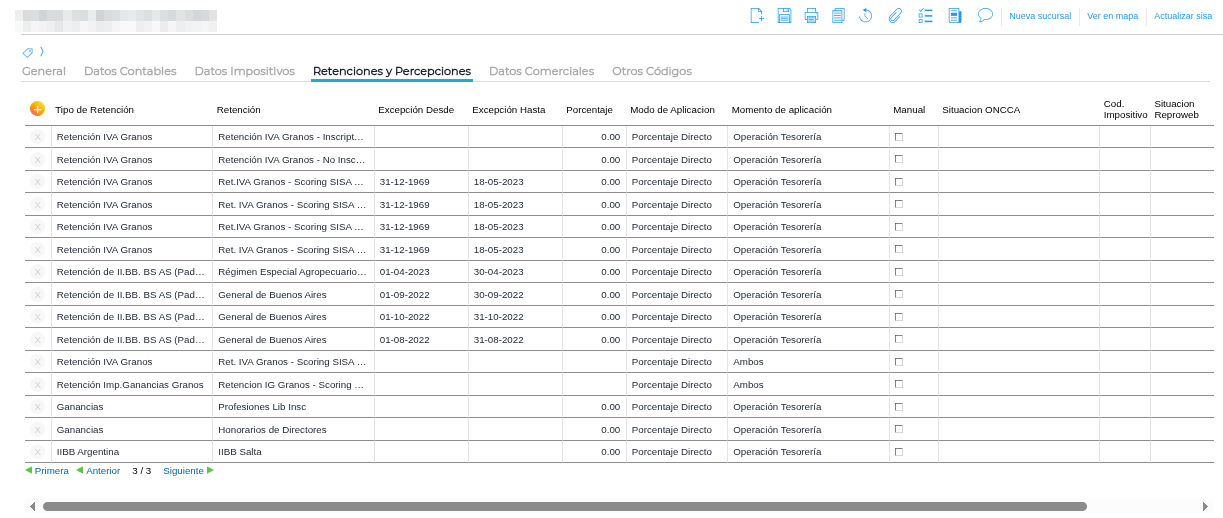Go to the Anterior page of results
1223x518 pixels.
click(102, 471)
